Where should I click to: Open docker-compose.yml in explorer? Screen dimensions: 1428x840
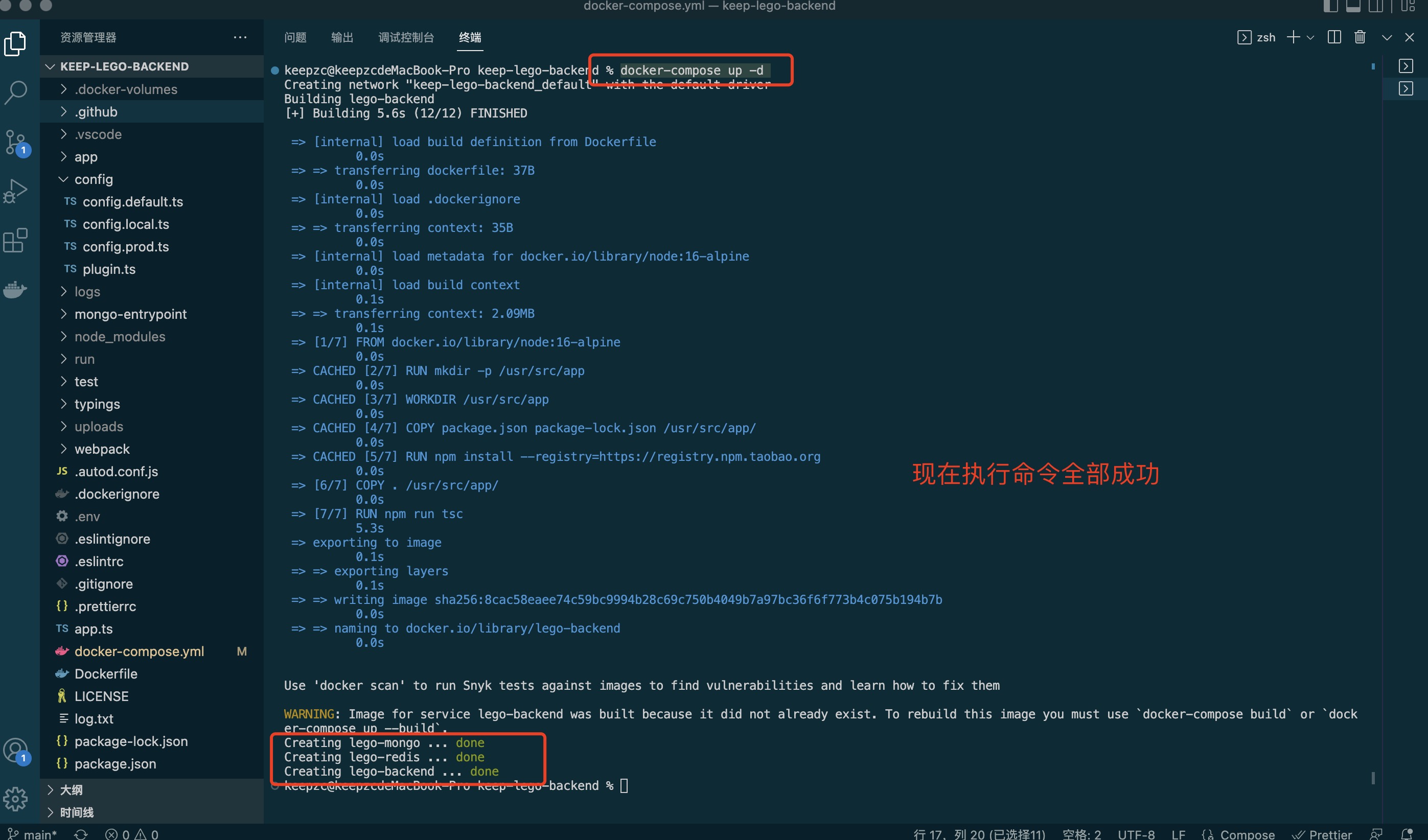[152, 651]
